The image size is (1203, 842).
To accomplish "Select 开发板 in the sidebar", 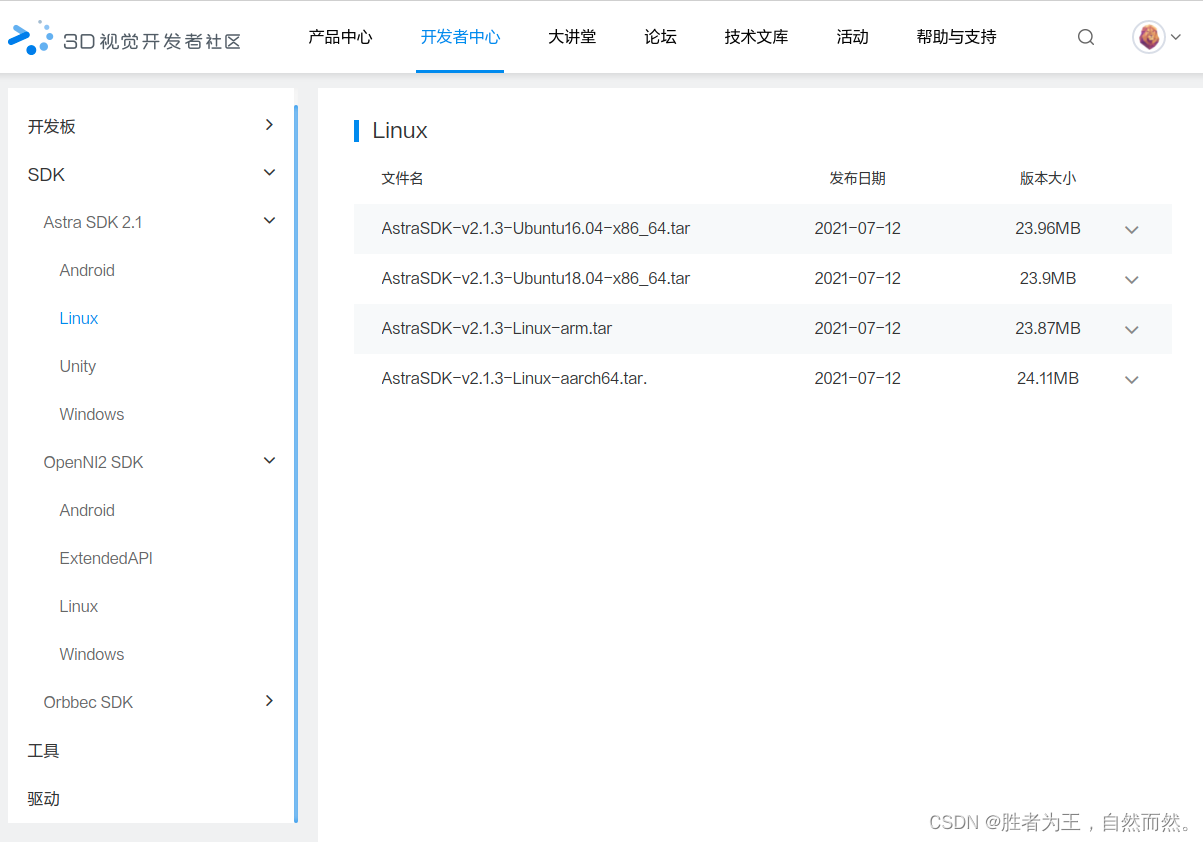I will (52, 126).
